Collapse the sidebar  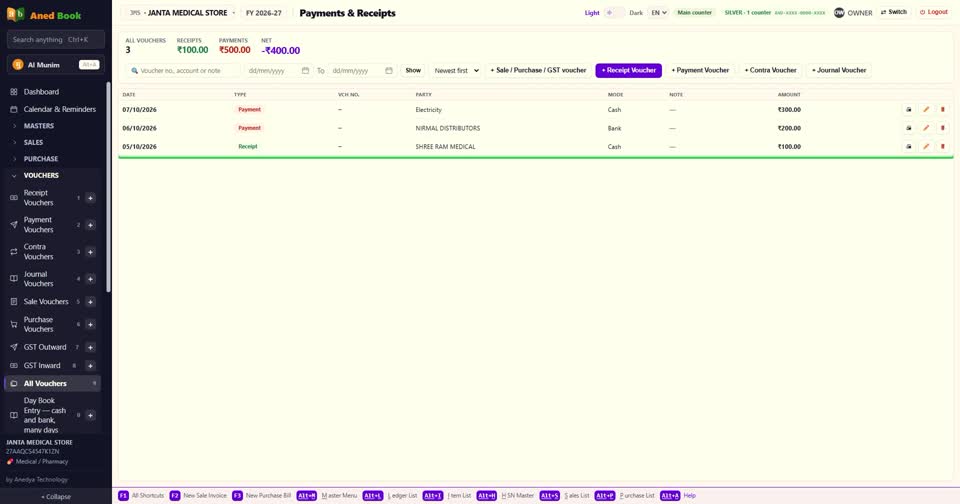pos(56,497)
